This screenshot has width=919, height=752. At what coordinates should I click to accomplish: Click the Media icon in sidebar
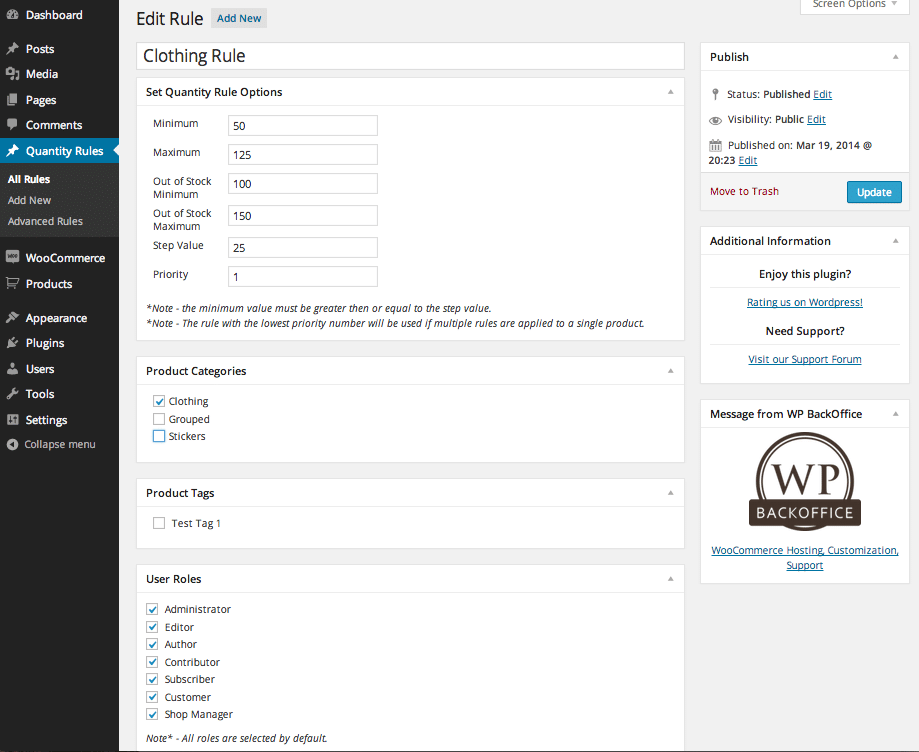tap(12, 74)
